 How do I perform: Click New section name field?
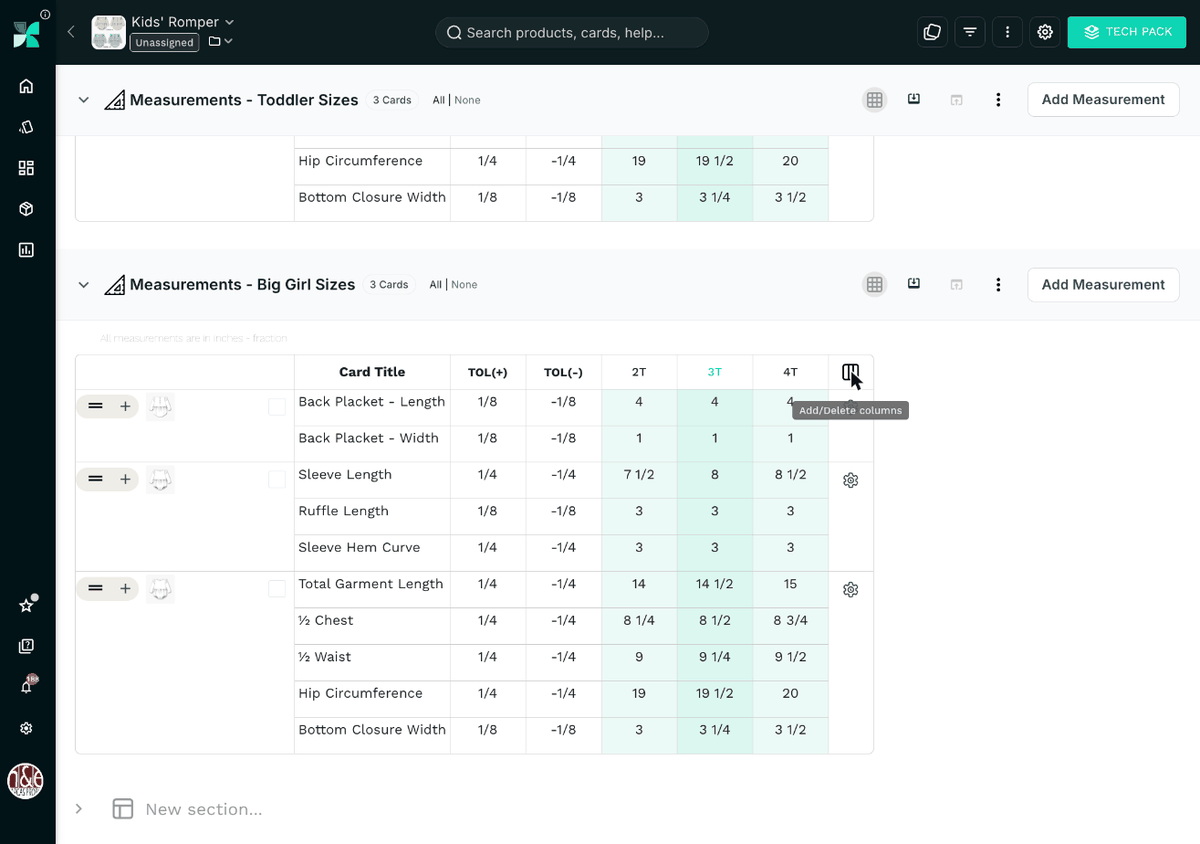coord(204,809)
